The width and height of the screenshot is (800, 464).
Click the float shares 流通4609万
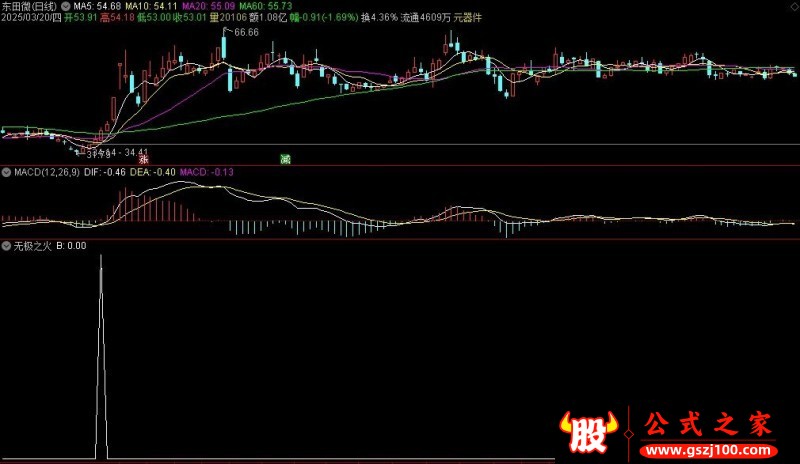(x=426, y=18)
